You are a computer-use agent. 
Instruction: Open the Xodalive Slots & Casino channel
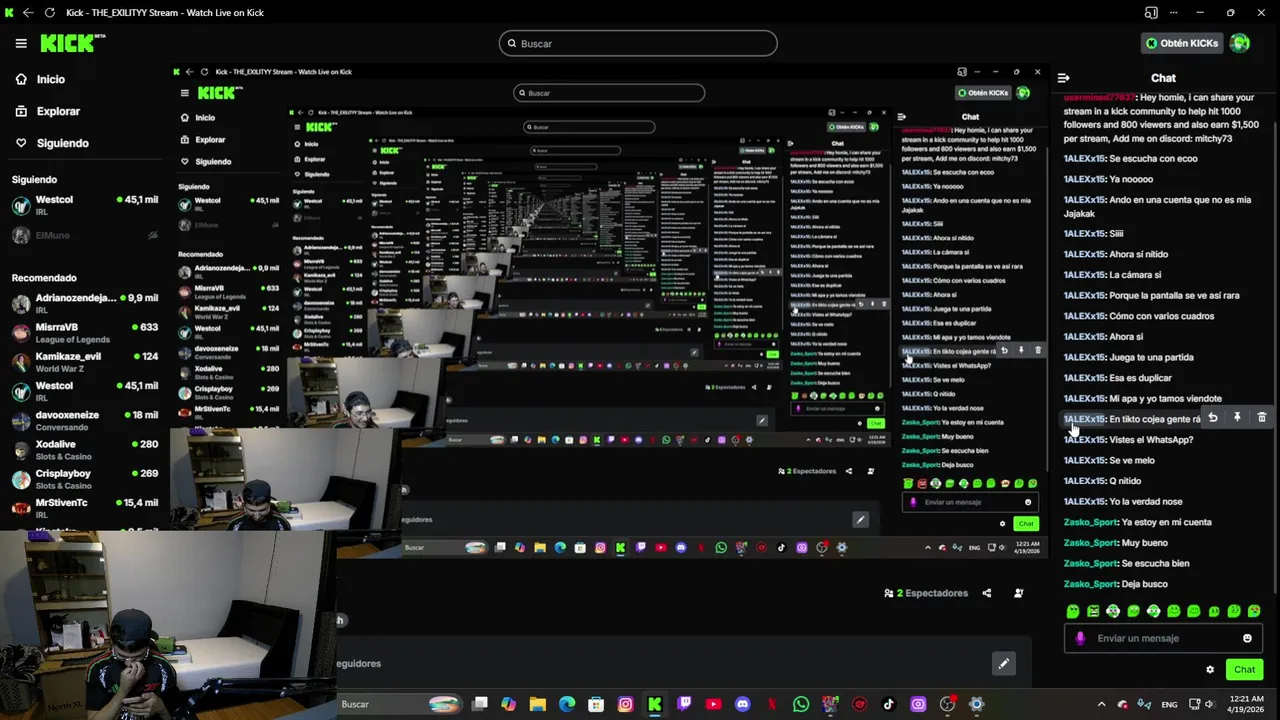point(85,449)
